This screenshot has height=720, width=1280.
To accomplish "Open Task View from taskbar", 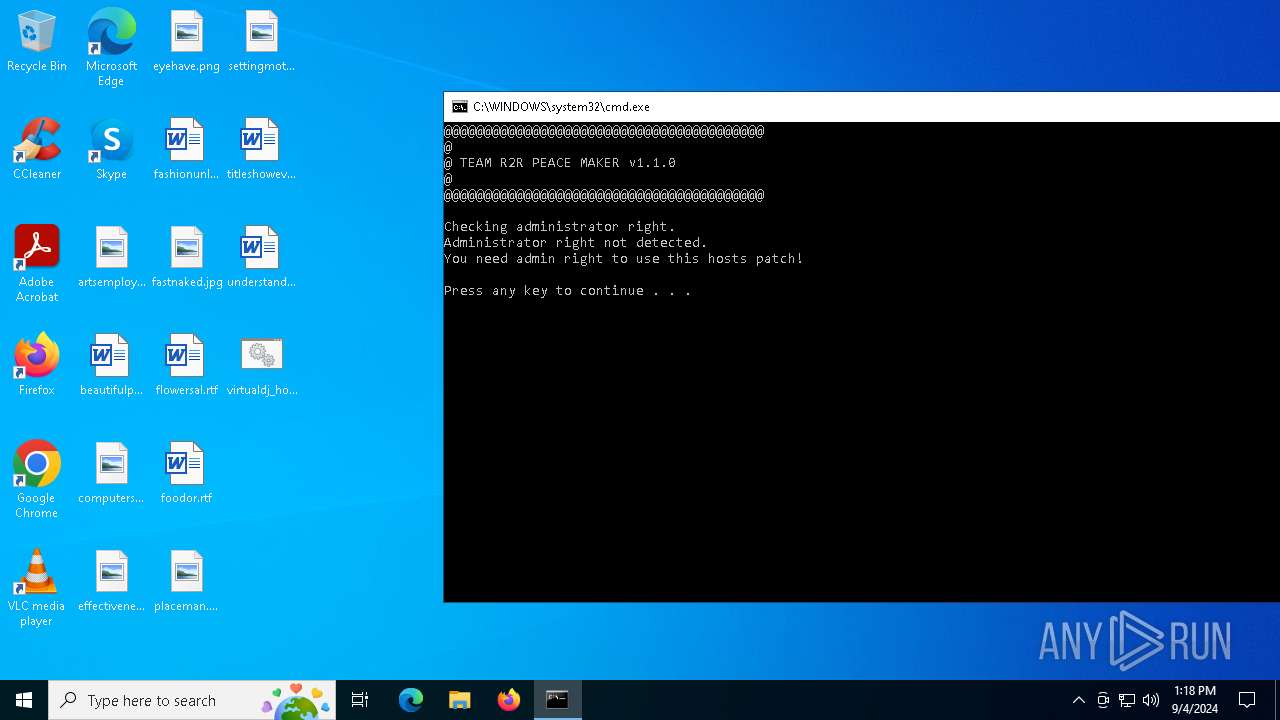I will 360,700.
